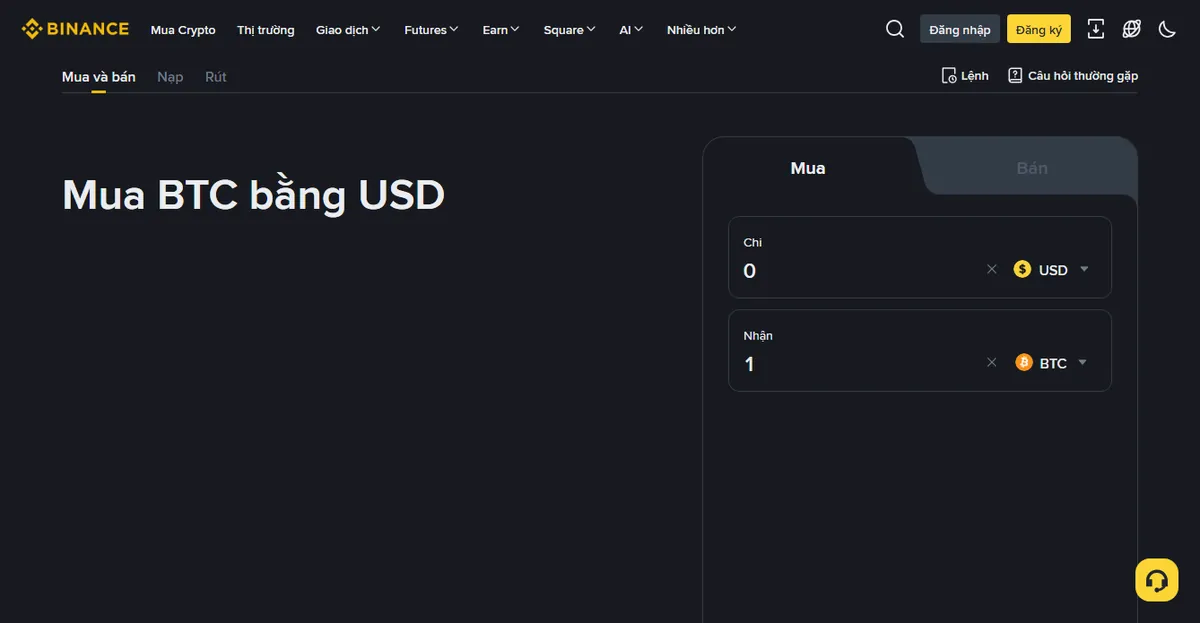Toggle dark mode moon icon

tap(1167, 29)
